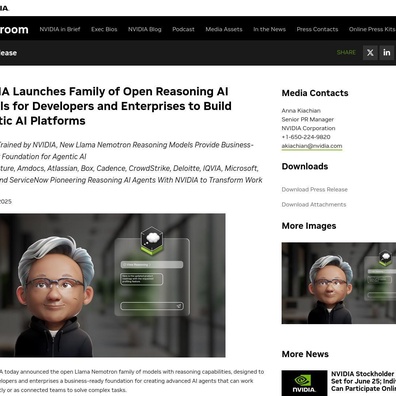This screenshot has width=396, height=396.
Task: Click the More Images heading
Action: click(309, 226)
